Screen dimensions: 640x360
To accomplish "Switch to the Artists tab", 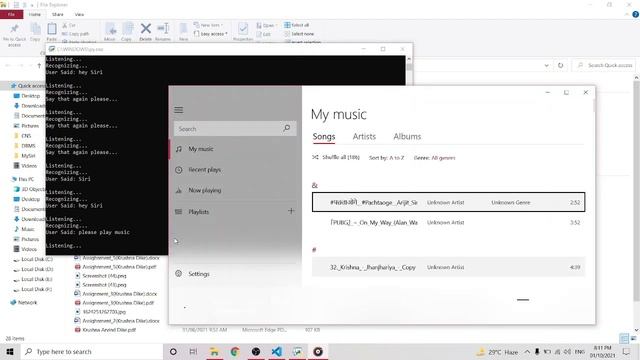I will (364, 136).
